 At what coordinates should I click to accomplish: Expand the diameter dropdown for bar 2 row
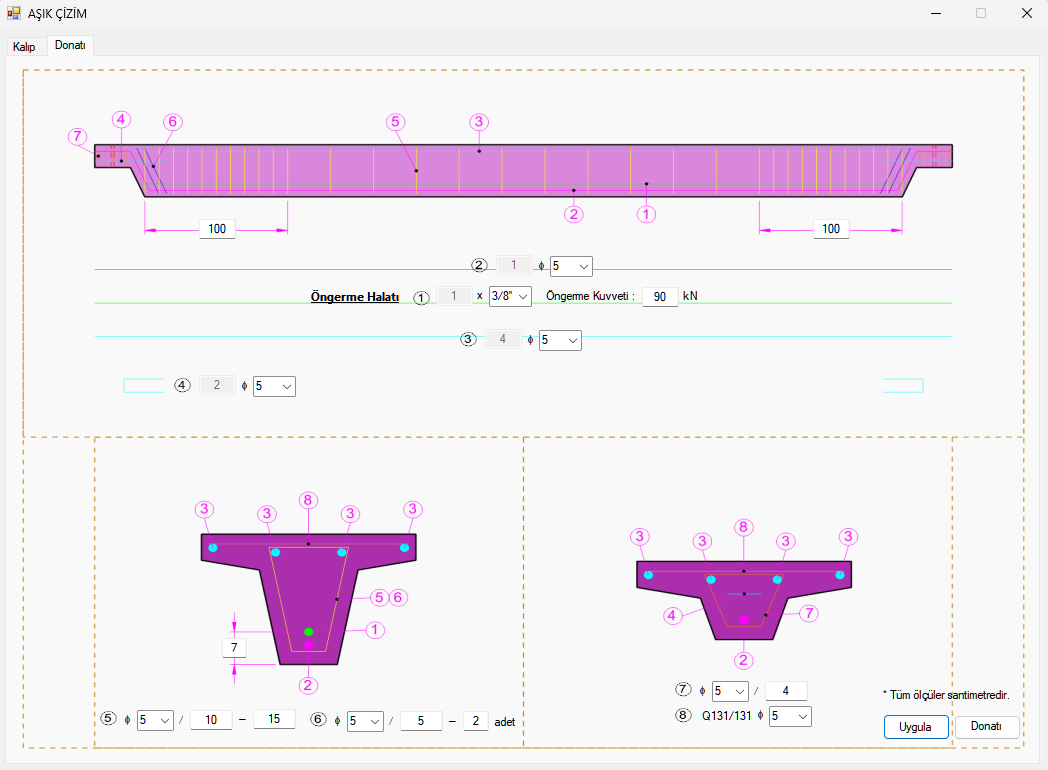coord(571,266)
